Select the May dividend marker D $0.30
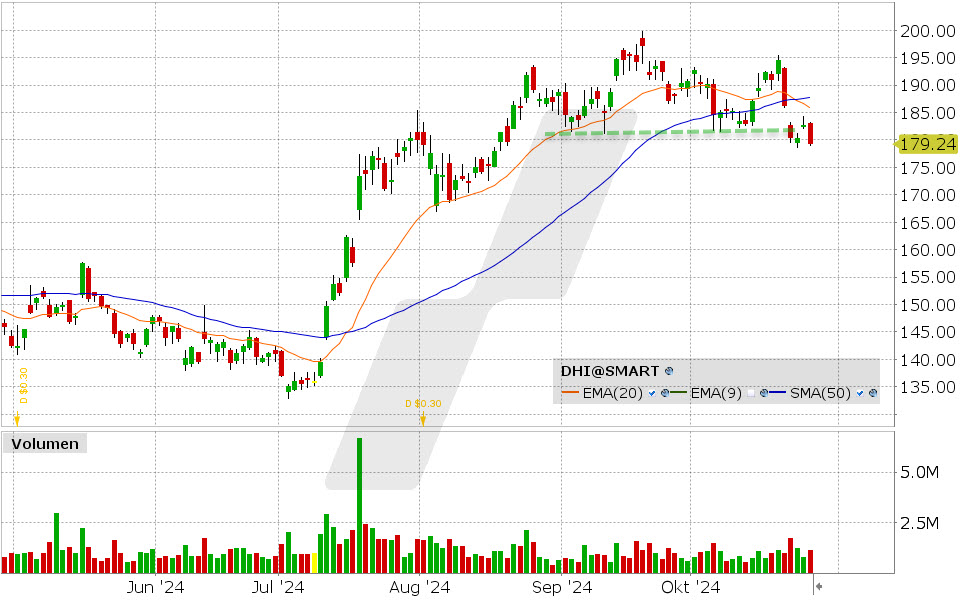Viewport: 960px width, 600px height. 23,386
